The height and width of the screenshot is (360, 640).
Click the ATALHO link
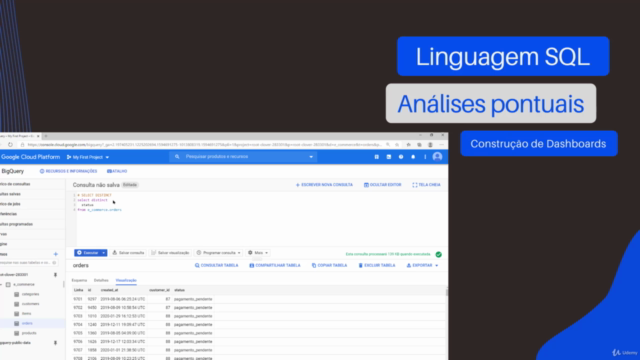pyautogui.click(x=117, y=171)
